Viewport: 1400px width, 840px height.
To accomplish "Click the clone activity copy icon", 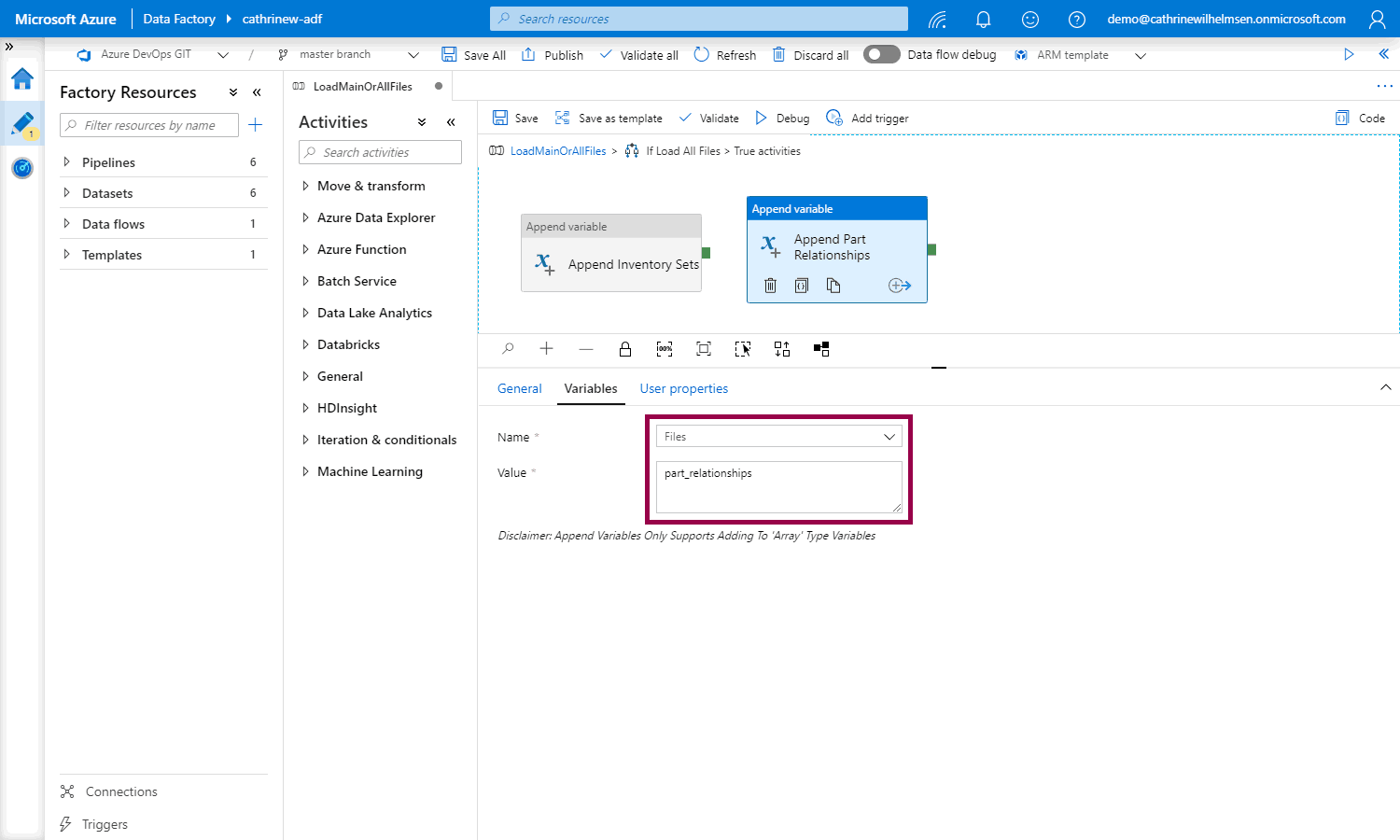I will point(833,286).
